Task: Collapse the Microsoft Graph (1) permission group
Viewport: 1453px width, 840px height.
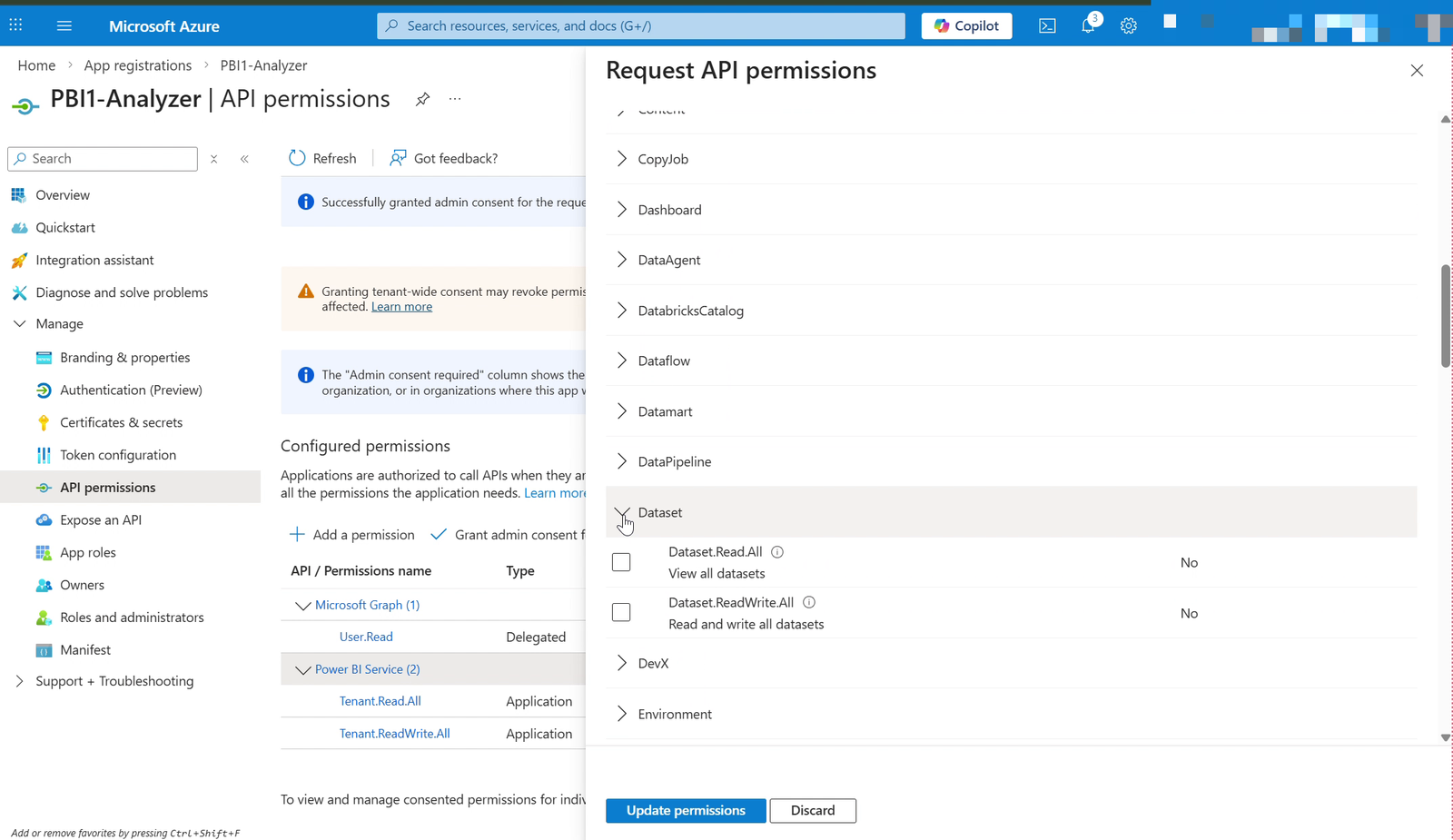Action: pos(303,606)
